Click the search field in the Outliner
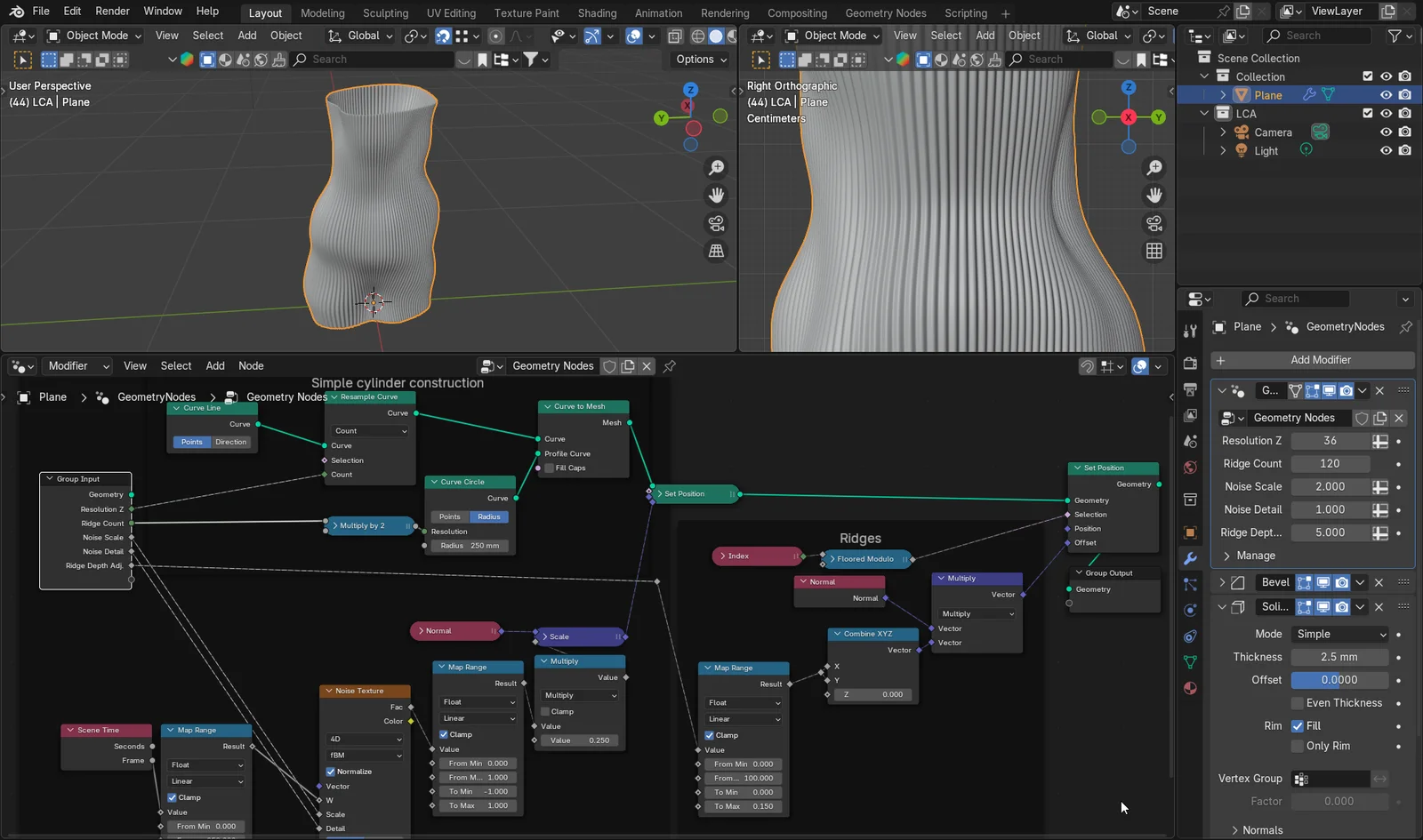This screenshot has width=1423, height=840. point(1316,35)
